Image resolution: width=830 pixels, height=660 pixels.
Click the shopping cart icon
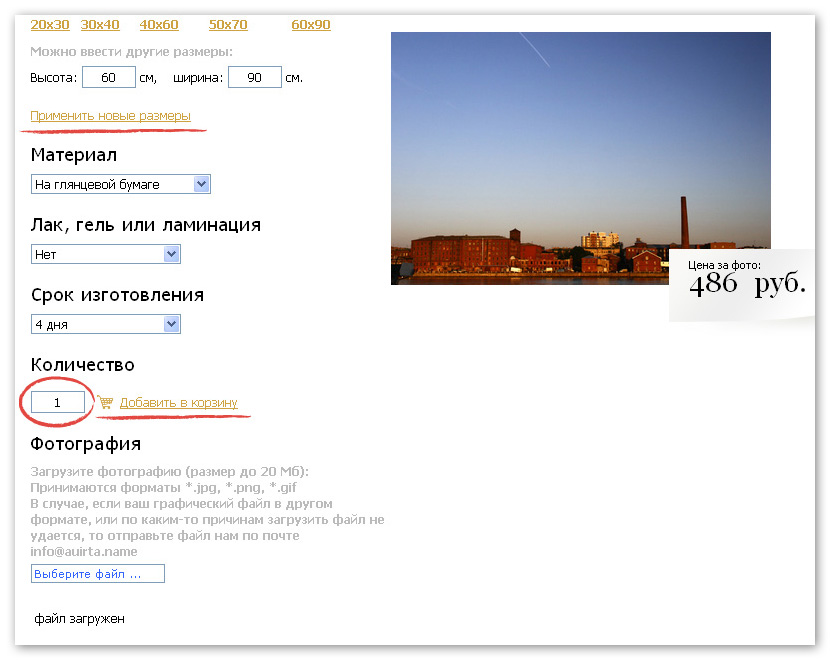(x=105, y=402)
